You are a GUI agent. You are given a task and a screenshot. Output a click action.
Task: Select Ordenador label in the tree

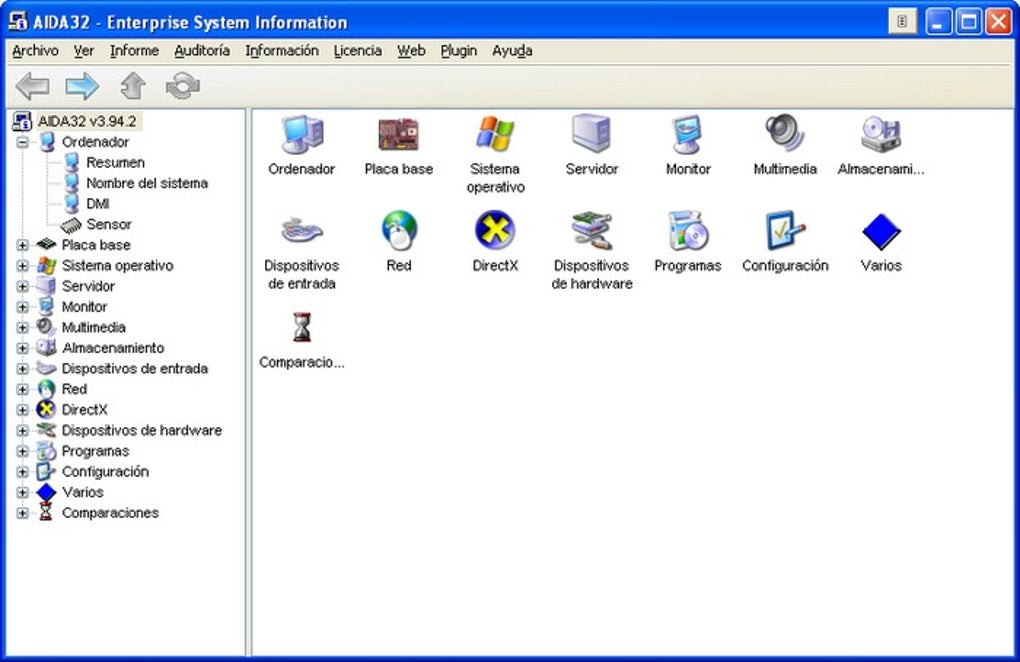tap(95, 142)
